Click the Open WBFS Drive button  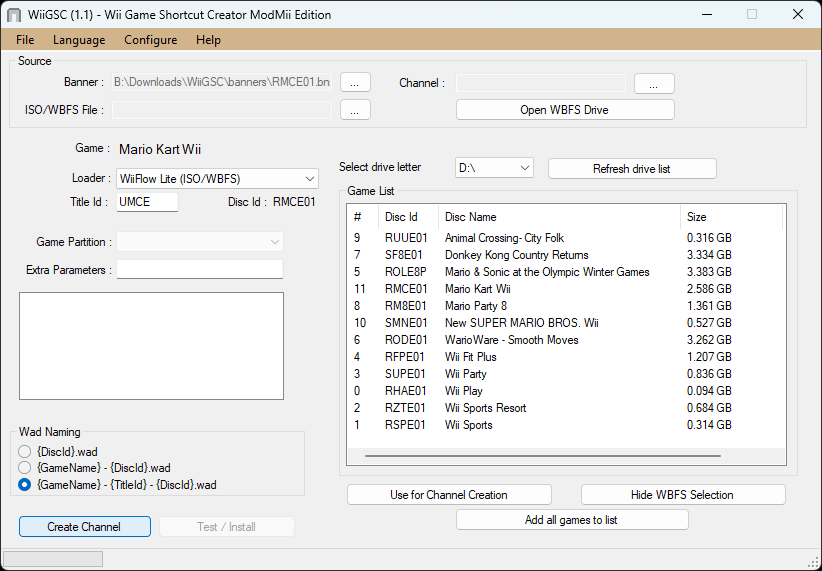click(x=565, y=110)
